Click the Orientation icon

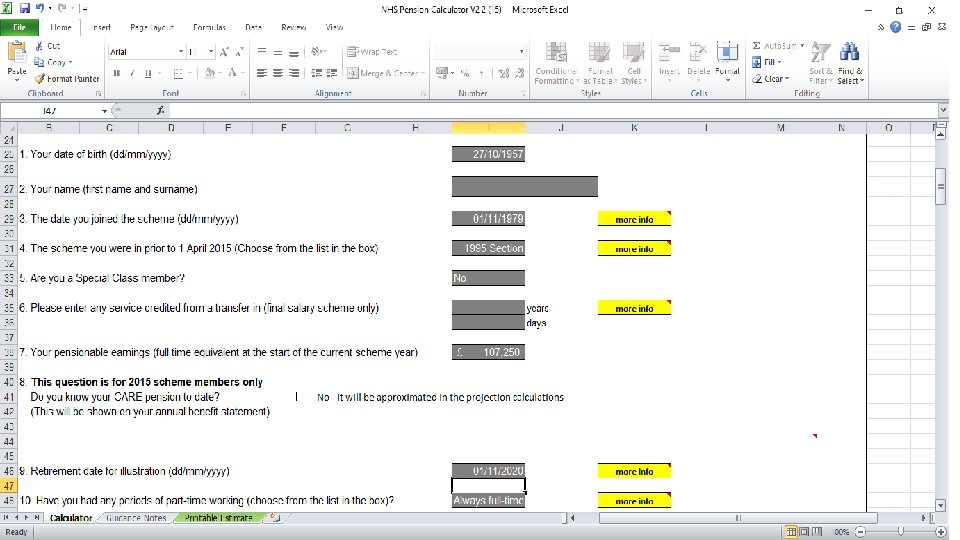click(317, 52)
